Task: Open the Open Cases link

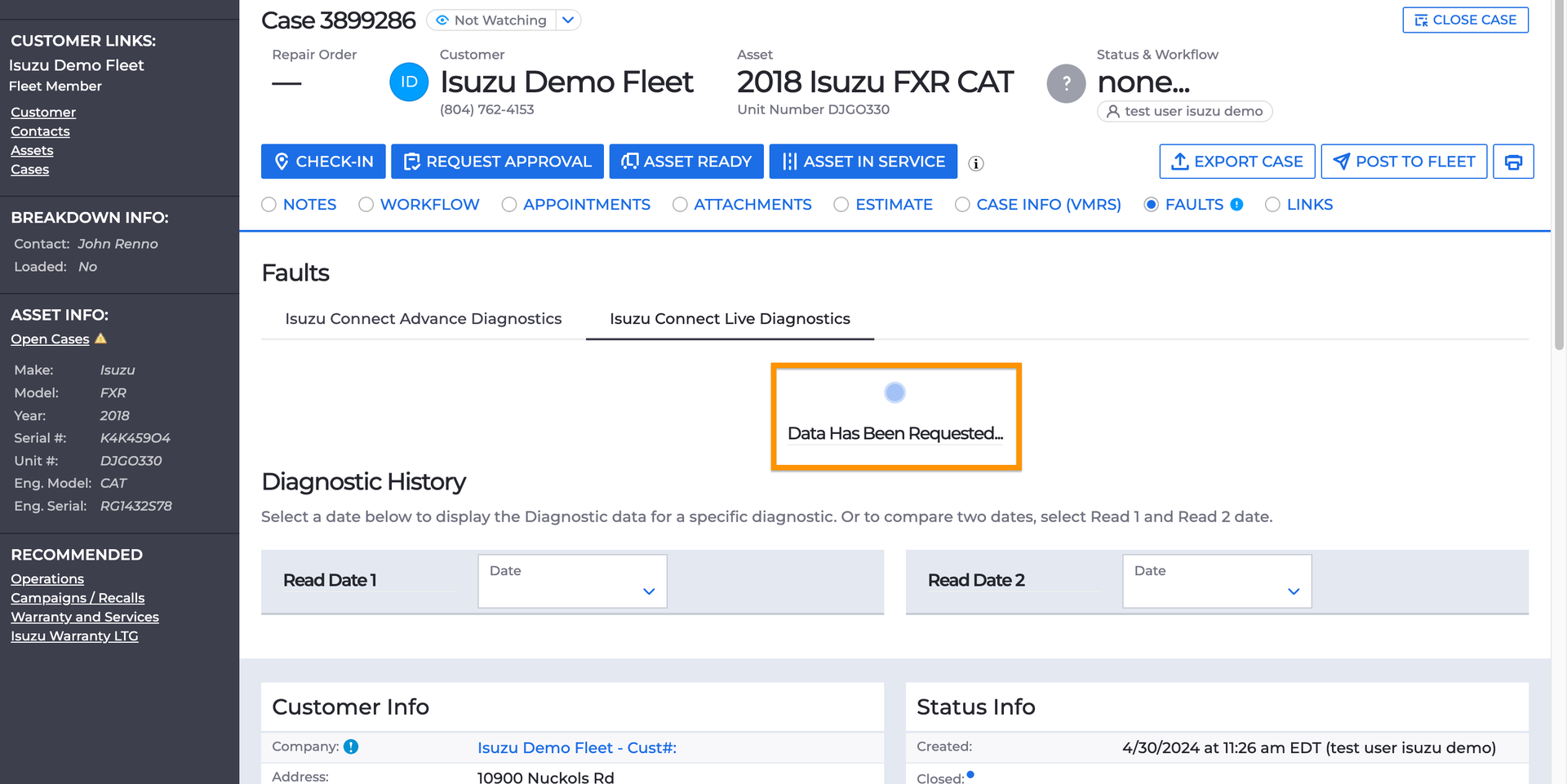Action: tap(50, 339)
